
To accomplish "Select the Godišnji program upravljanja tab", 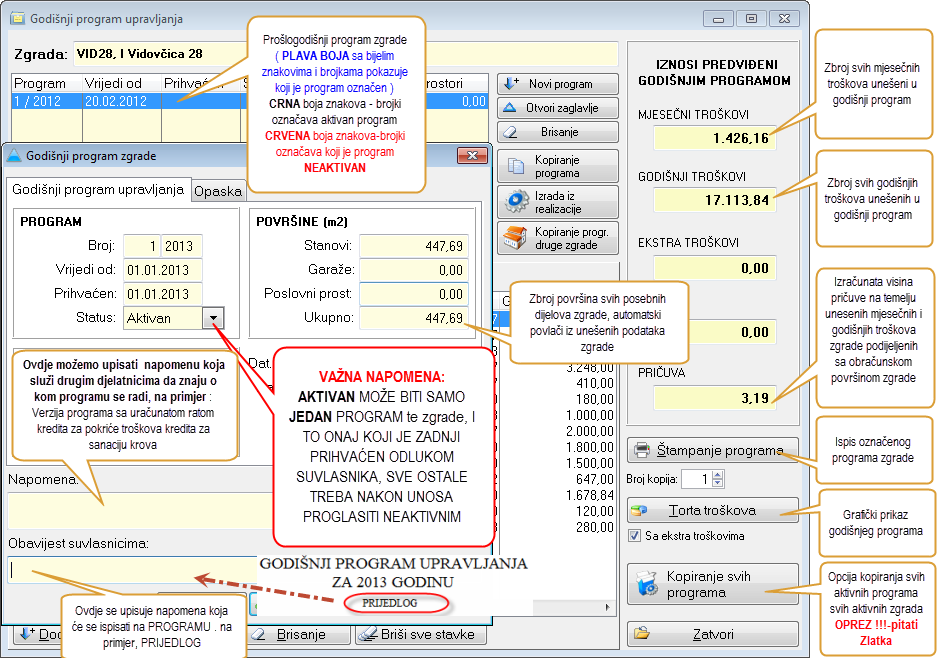I will click(x=98, y=189).
